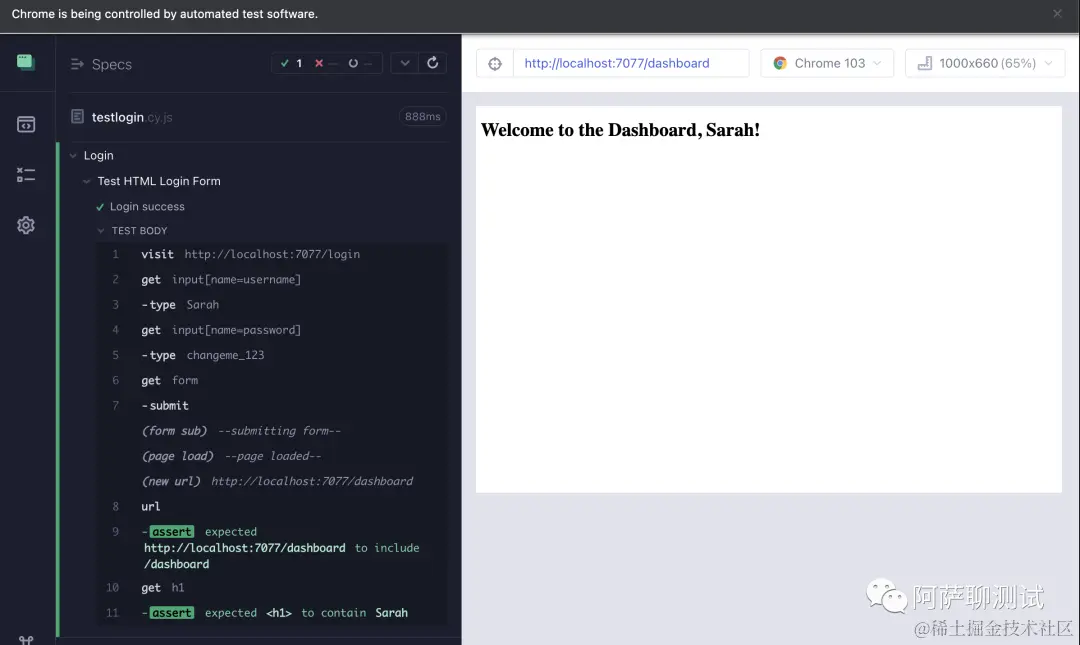
Task: Open the Chrome 103 browser dropdown
Action: (827, 63)
